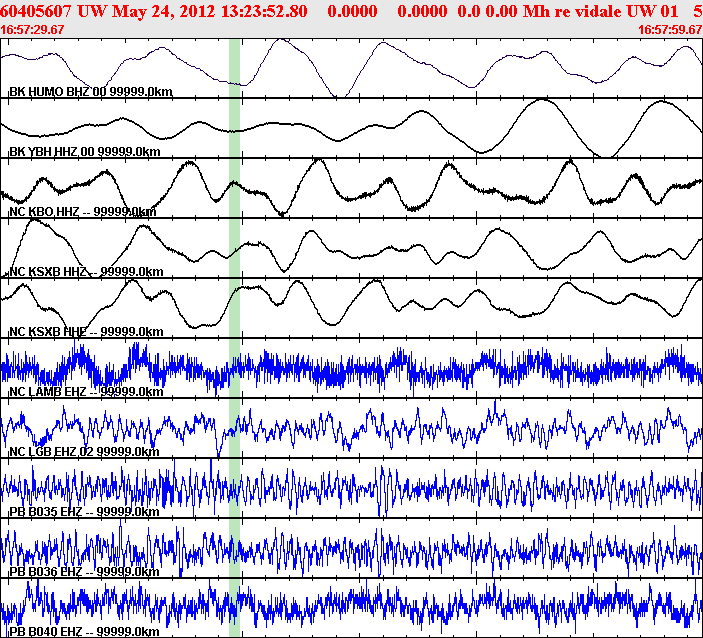Select the BK YBH HHZ 00 station label
Image resolution: width=703 pixels, height=638 pixels.
pos(85,152)
